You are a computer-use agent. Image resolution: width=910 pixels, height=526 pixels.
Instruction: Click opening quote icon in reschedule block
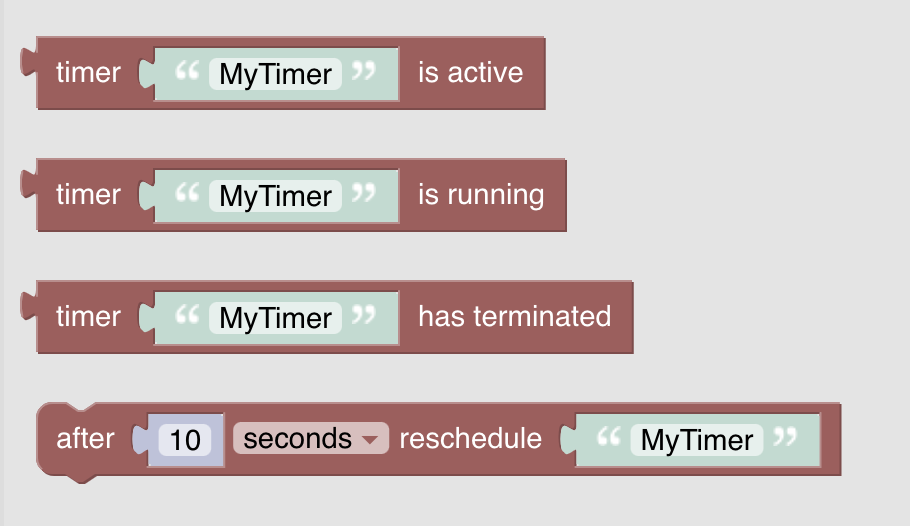click(609, 437)
